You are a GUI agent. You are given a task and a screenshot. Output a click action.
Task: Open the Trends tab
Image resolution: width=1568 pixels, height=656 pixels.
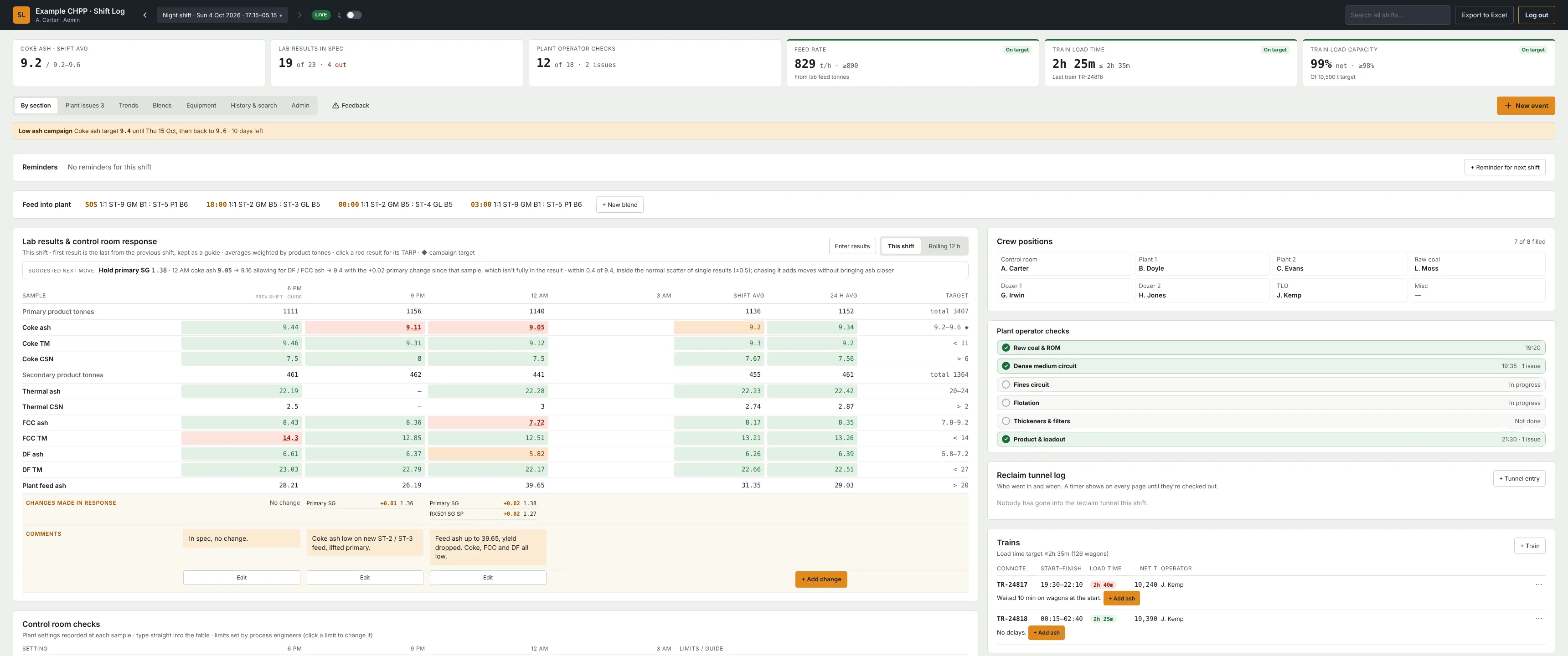(129, 105)
